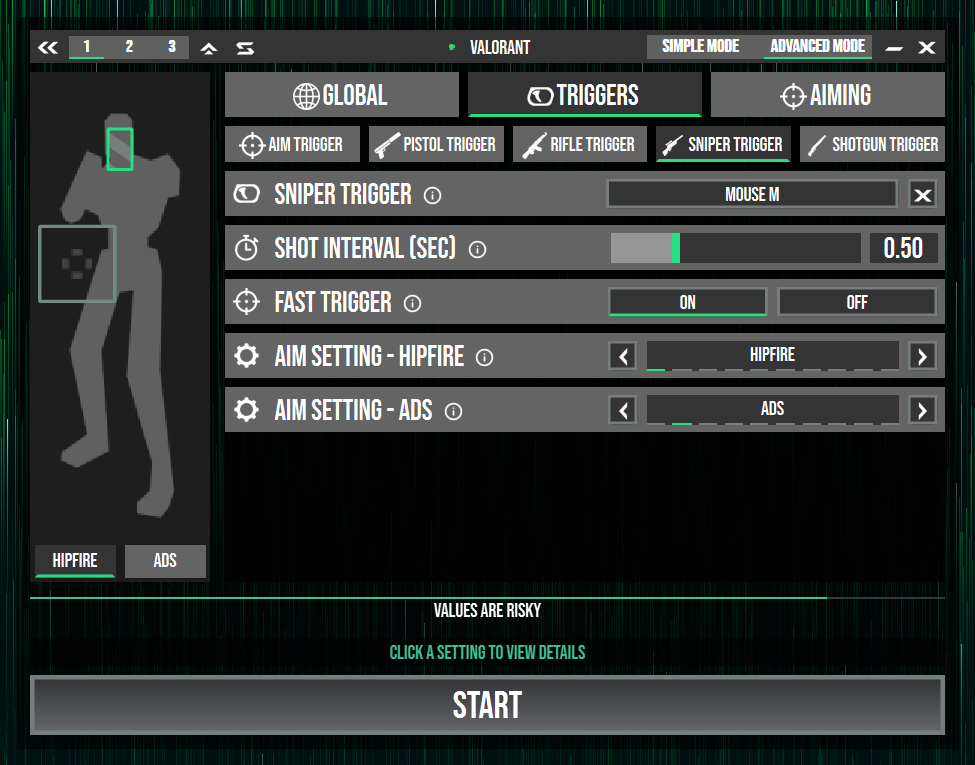The height and width of the screenshot is (765, 975).
Task: Click the Shot Interval slider track
Action: (735, 248)
